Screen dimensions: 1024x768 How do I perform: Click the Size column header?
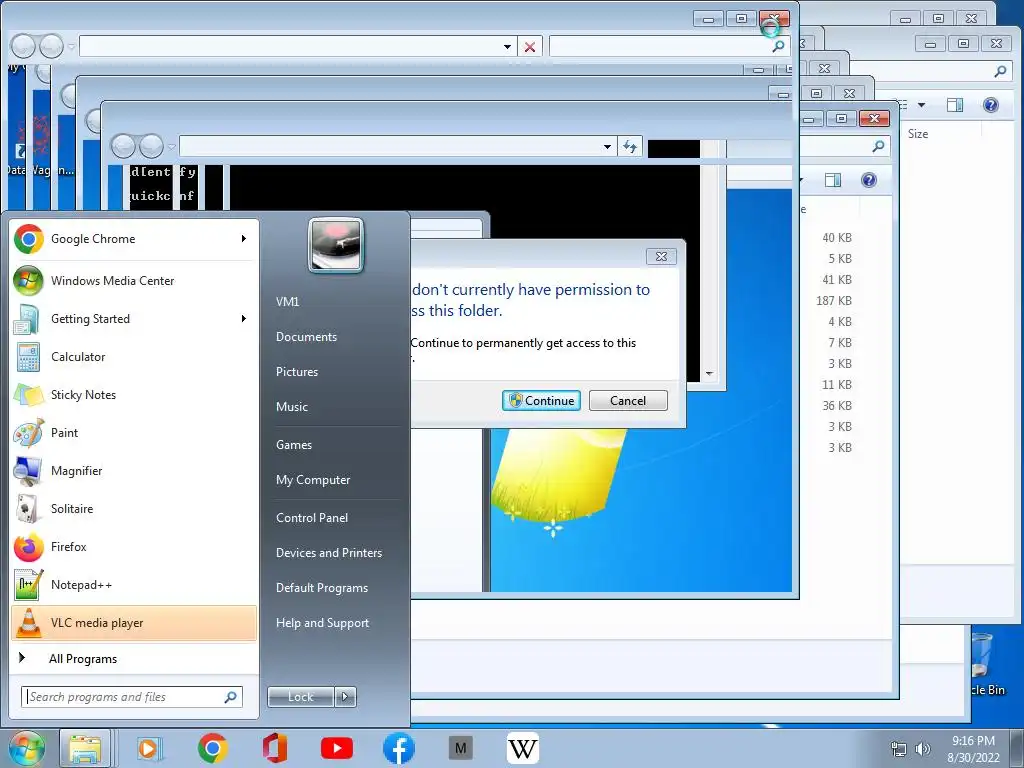918,134
